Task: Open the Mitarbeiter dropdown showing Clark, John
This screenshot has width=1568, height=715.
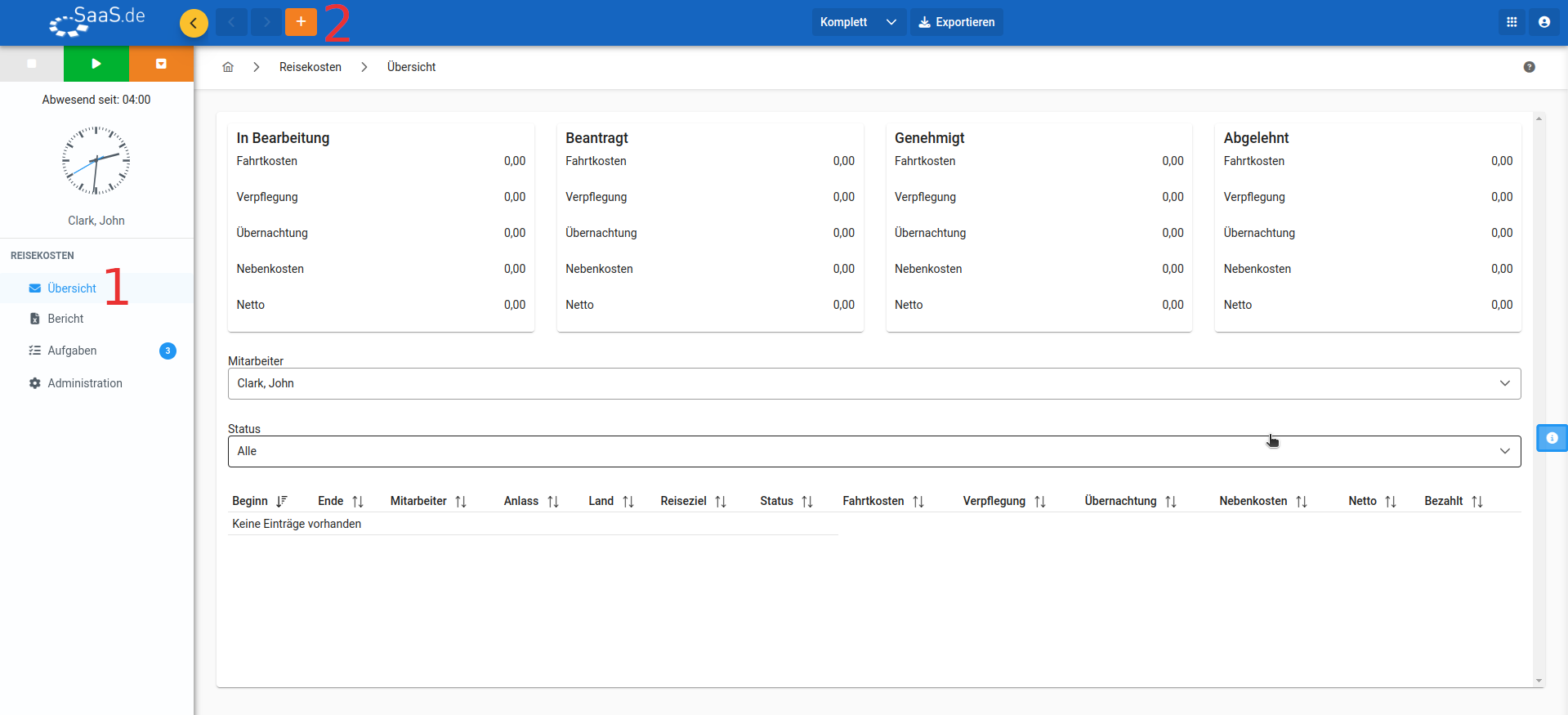Action: click(874, 383)
